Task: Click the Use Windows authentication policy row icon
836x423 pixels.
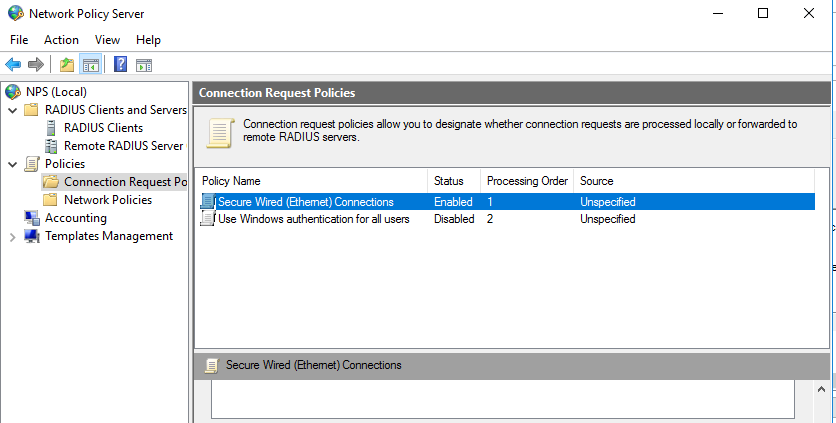Action: tap(208, 219)
